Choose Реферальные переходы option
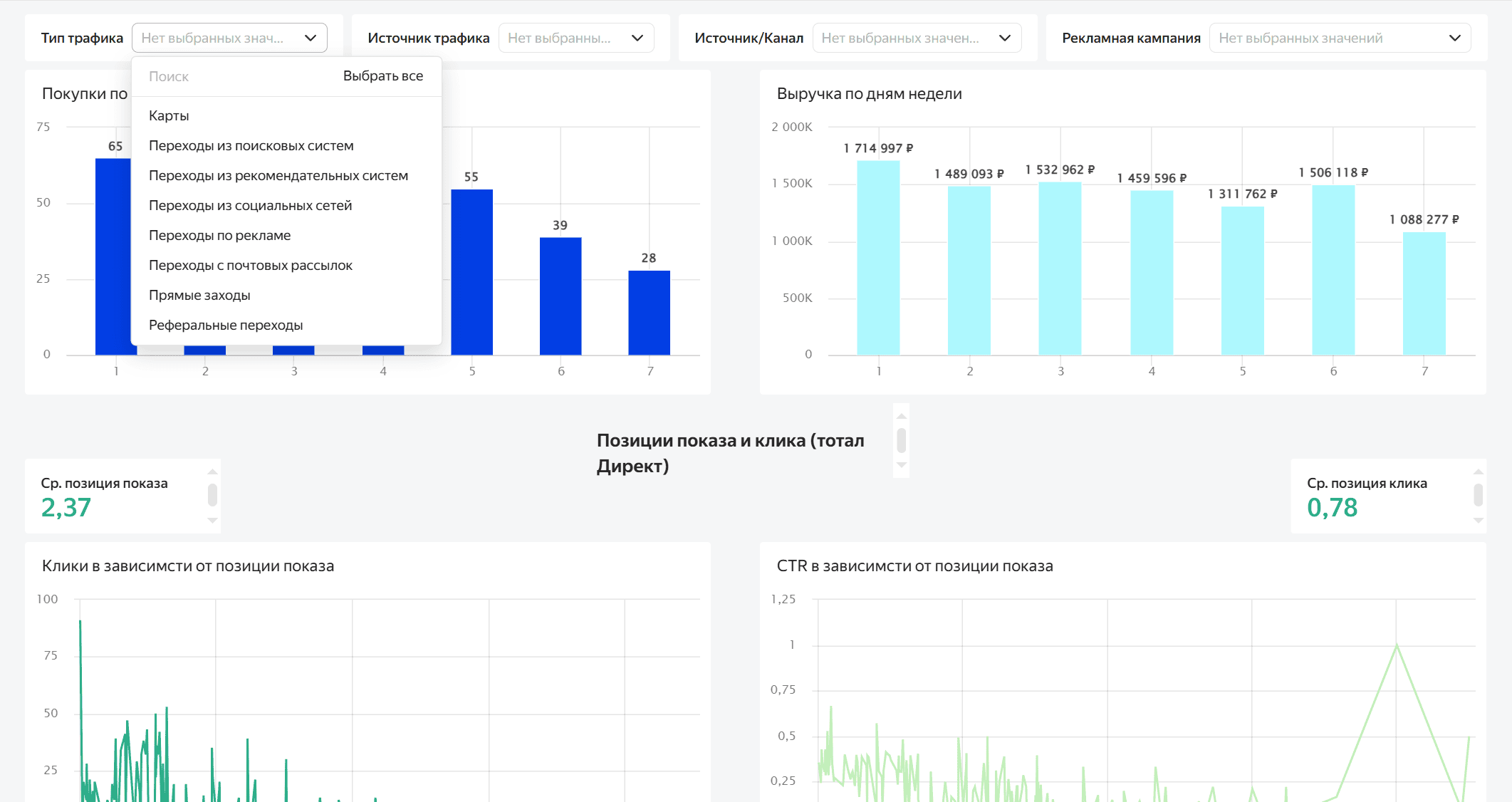This screenshot has height=802, width=1512. coord(226,325)
